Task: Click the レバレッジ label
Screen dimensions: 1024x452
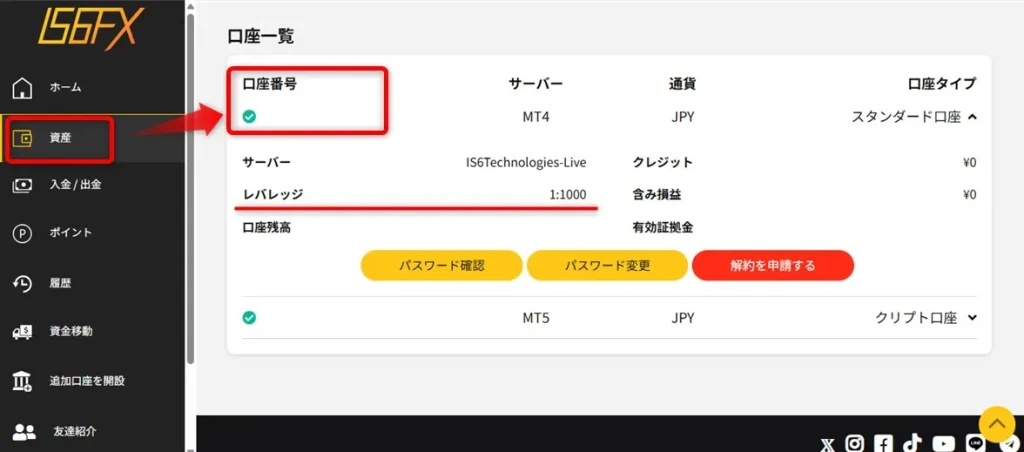Action: 273,195
